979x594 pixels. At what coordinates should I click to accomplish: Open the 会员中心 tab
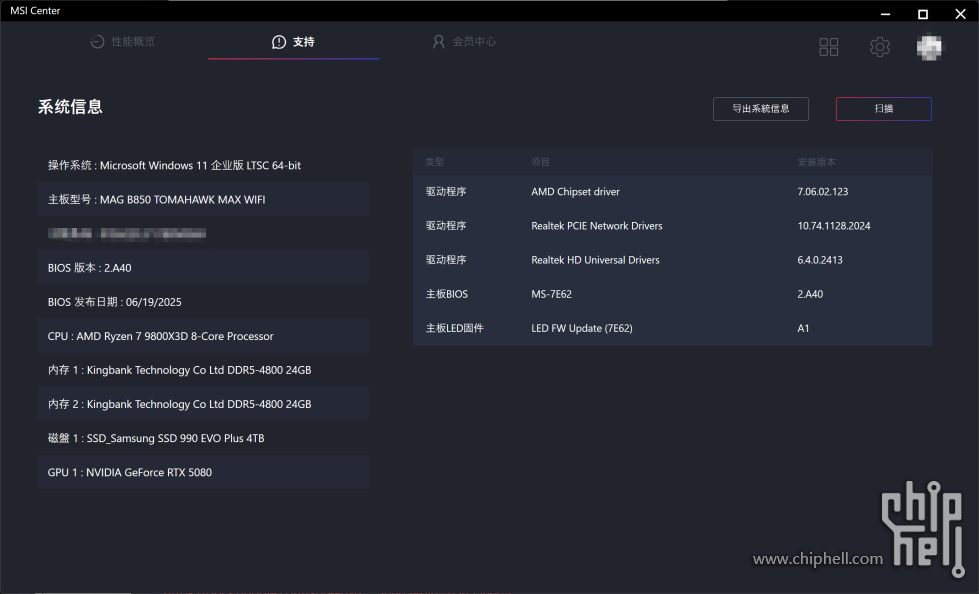coord(465,42)
